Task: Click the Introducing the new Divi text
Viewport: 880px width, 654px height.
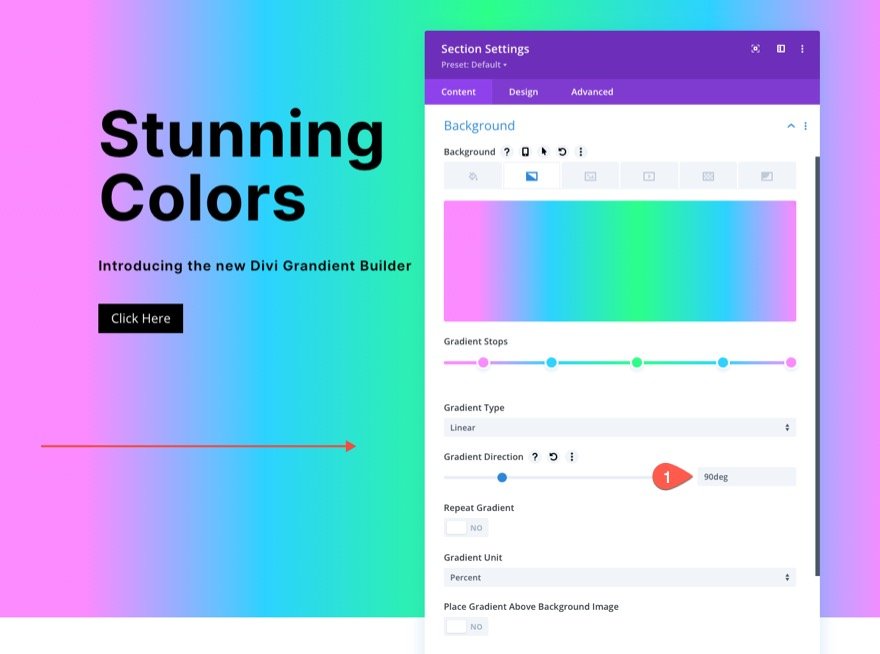Action: pos(255,266)
